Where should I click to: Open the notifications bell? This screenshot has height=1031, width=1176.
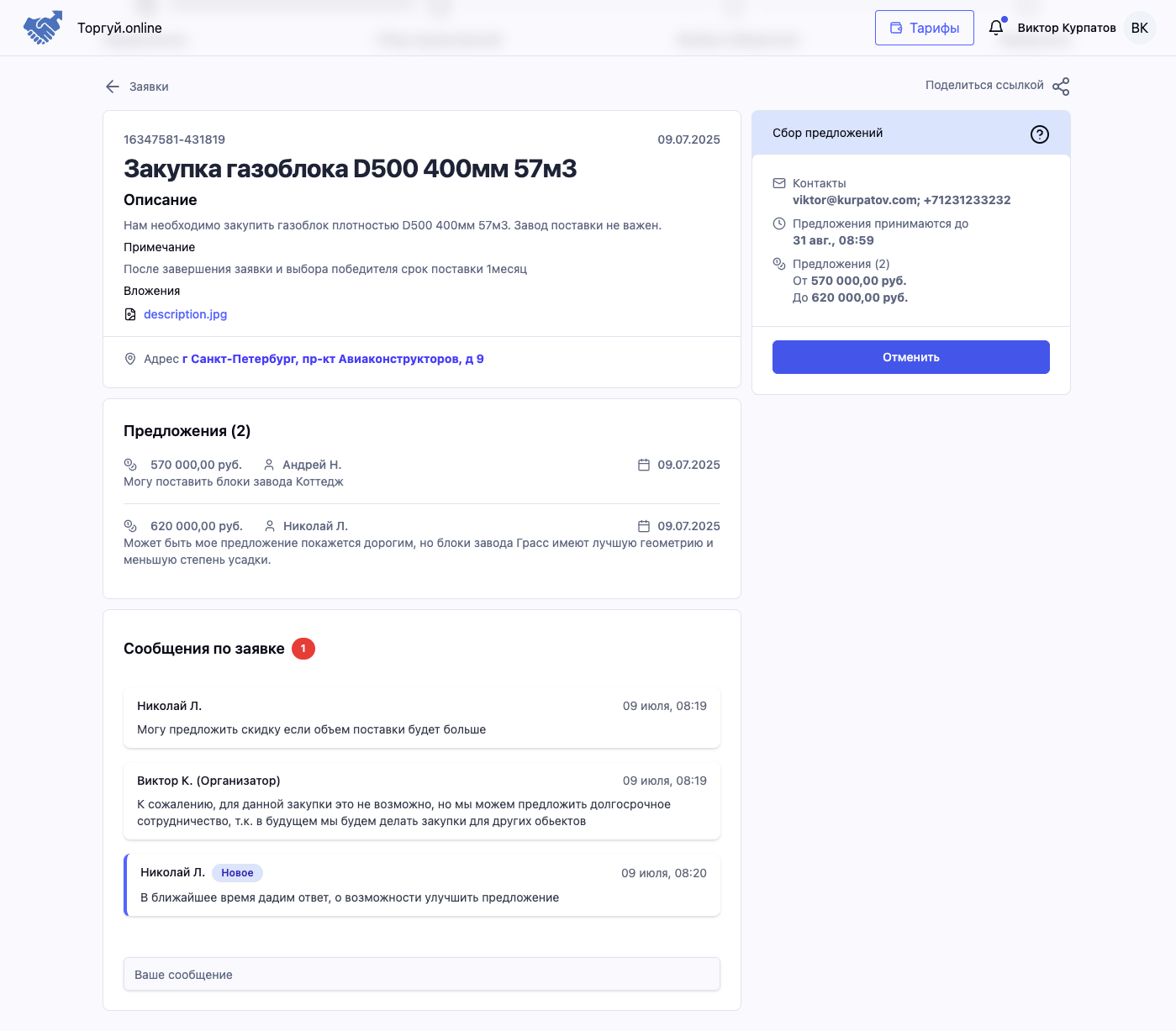coord(996,28)
